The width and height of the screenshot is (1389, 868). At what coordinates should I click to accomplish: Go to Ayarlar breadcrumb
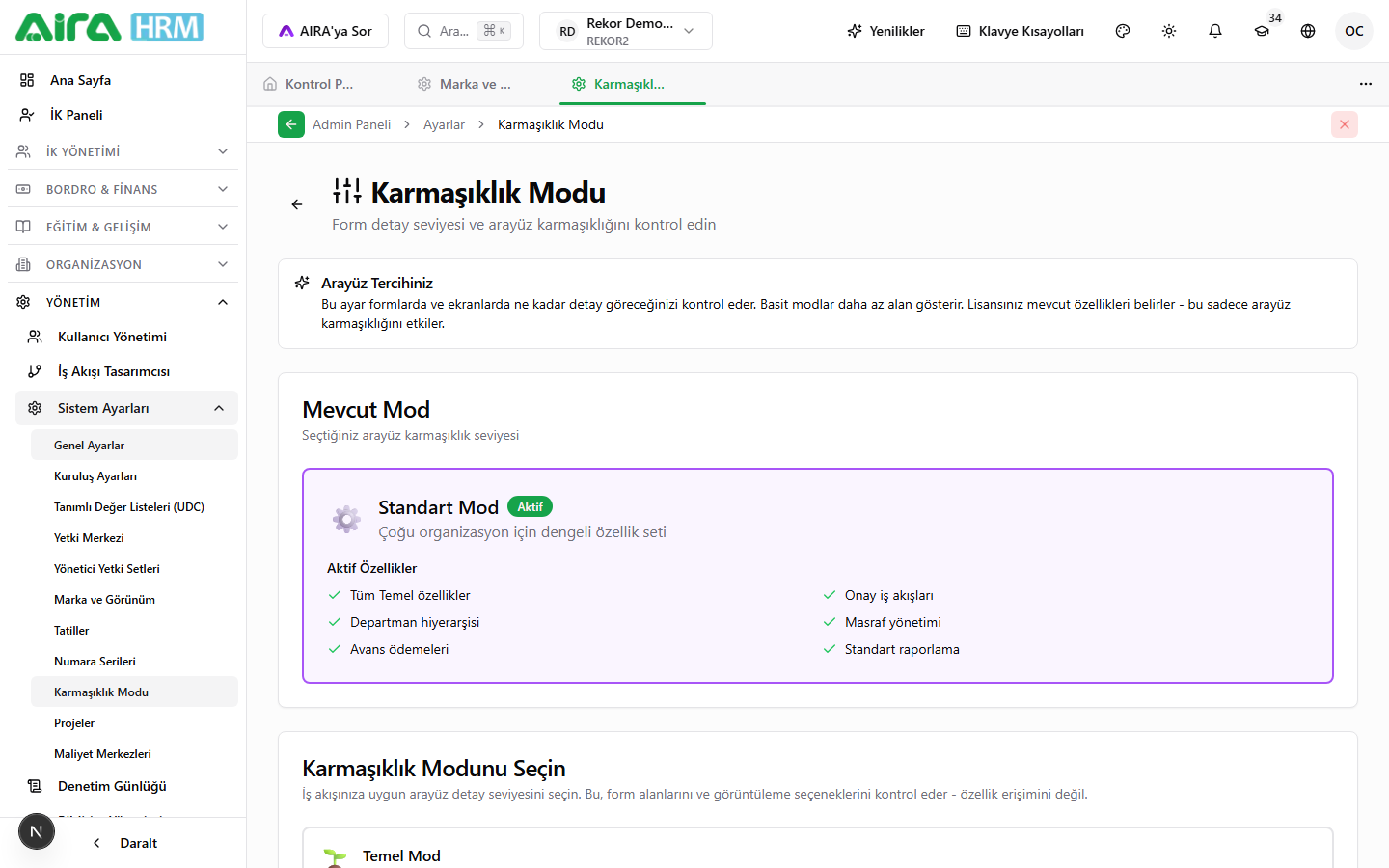(x=444, y=124)
